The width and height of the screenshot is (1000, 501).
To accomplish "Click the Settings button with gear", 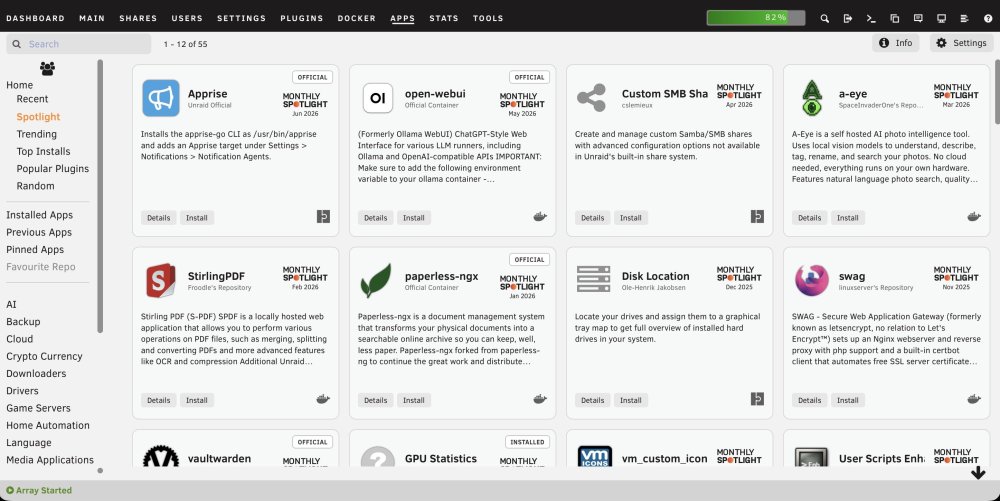I will click(x=962, y=43).
